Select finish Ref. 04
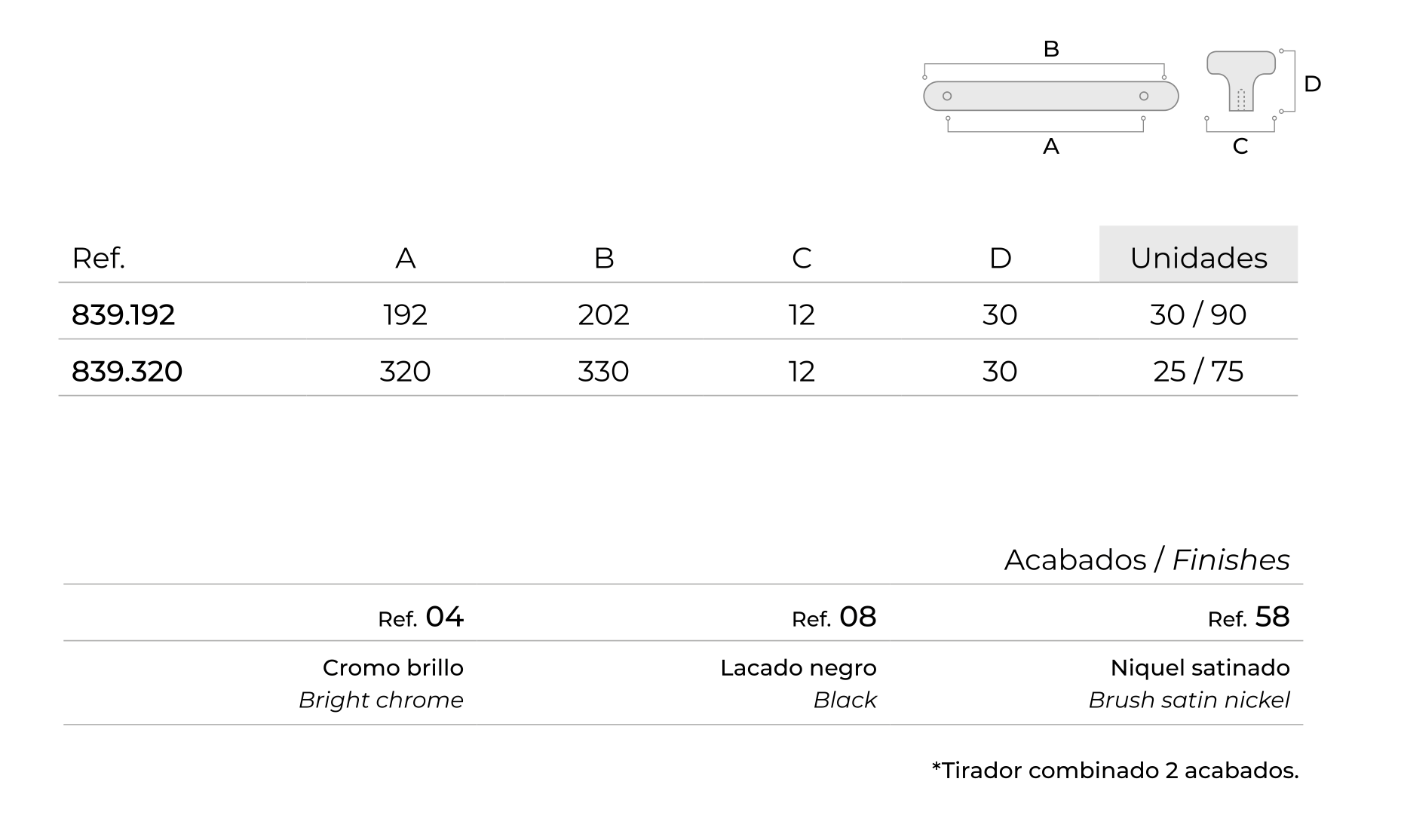This screenshot has width=1401, height=840. pyautogui.click(x=421, y=617)
